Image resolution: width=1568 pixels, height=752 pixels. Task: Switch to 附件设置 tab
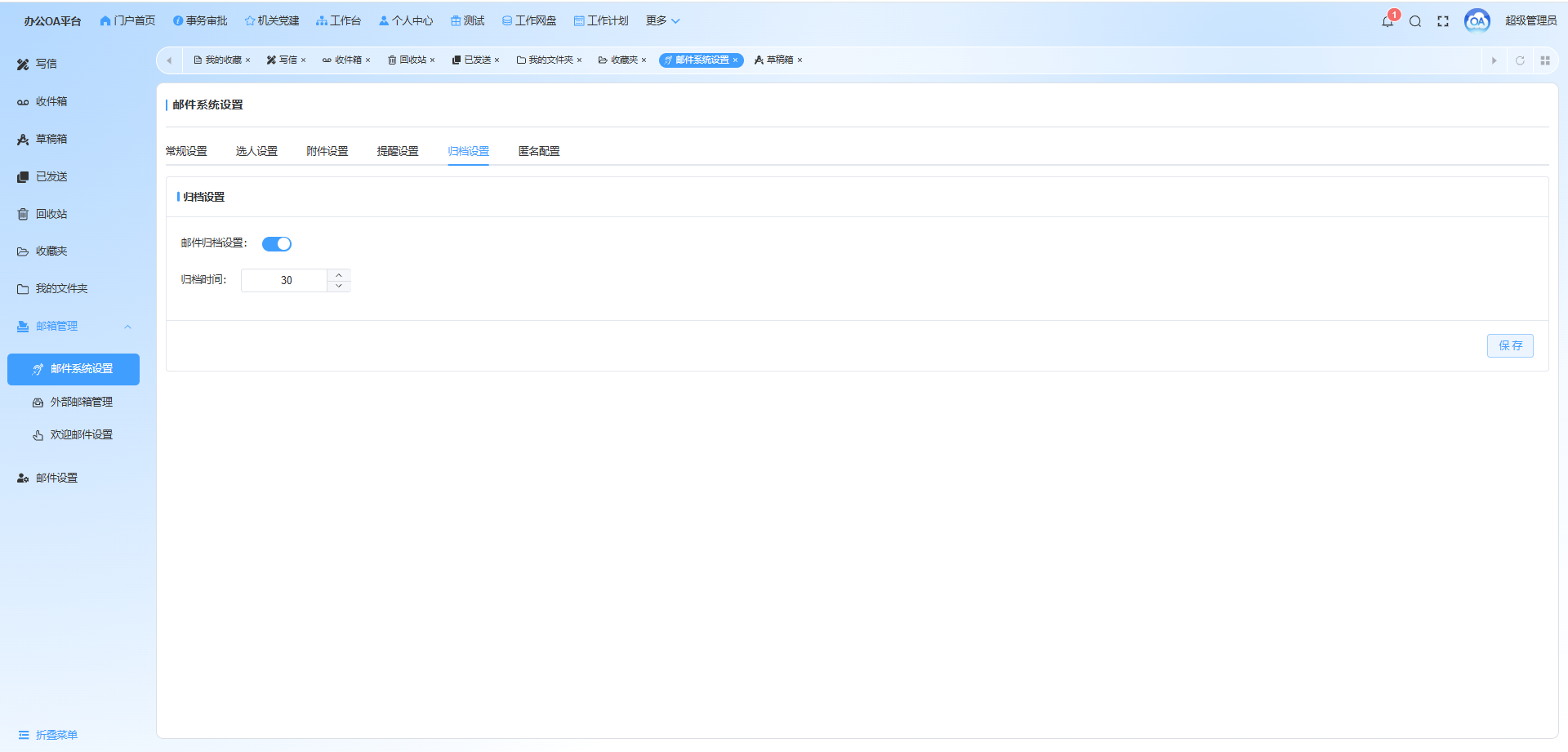pyautogui.click(x=327, y=151)
